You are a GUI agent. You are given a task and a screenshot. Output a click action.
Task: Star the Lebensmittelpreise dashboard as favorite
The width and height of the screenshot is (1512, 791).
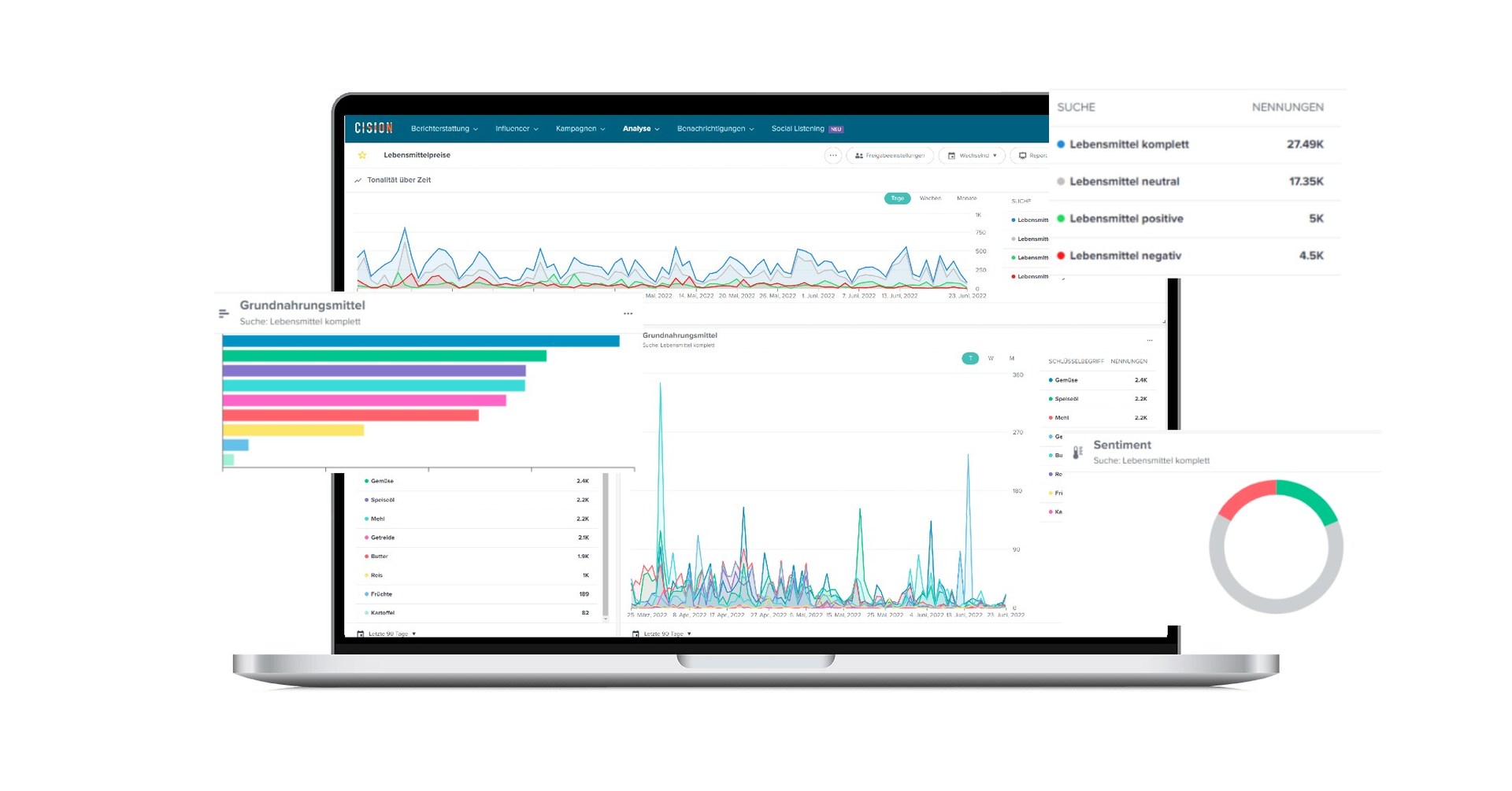coord(361,155)
